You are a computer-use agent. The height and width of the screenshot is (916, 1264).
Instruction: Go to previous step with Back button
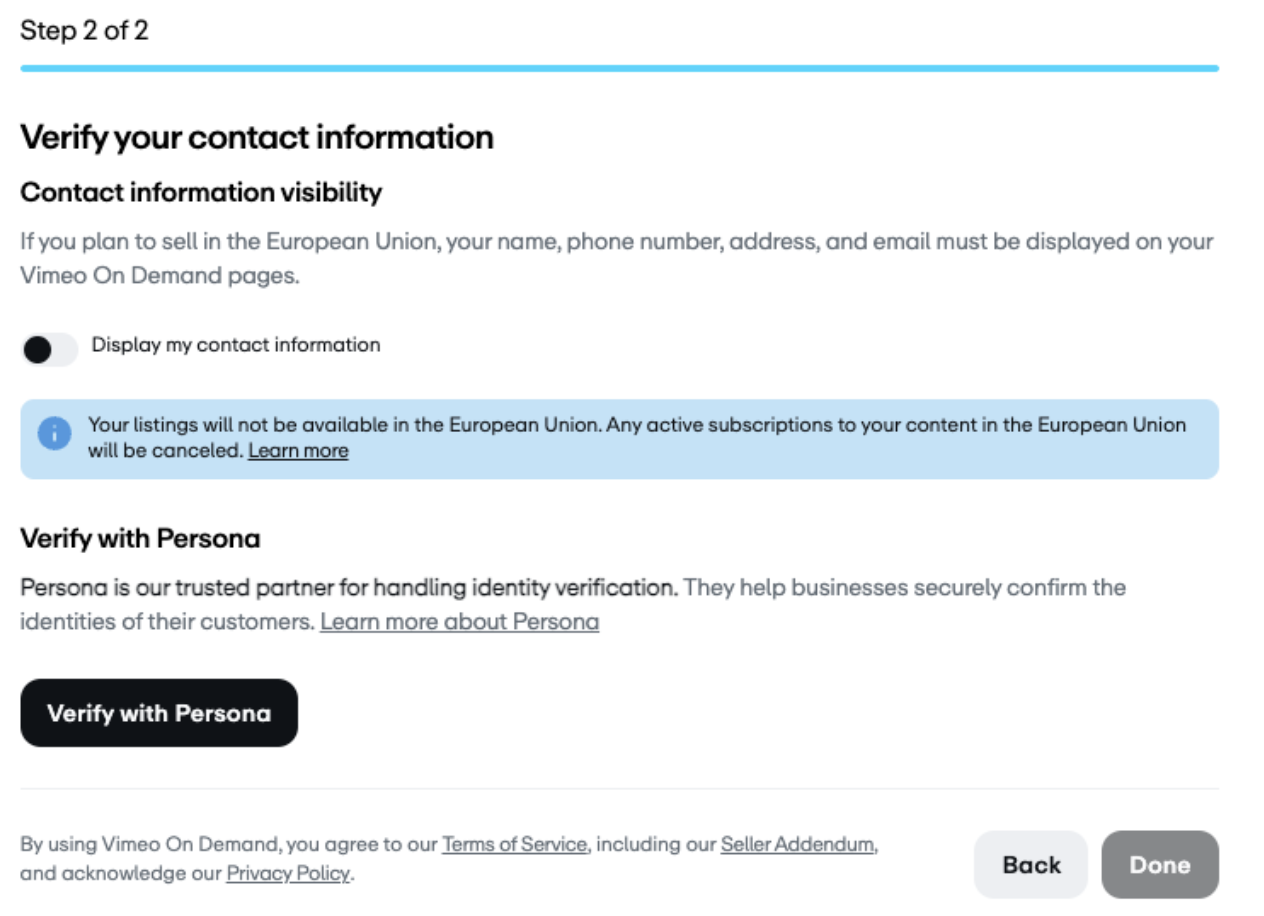coord(1031,865)
